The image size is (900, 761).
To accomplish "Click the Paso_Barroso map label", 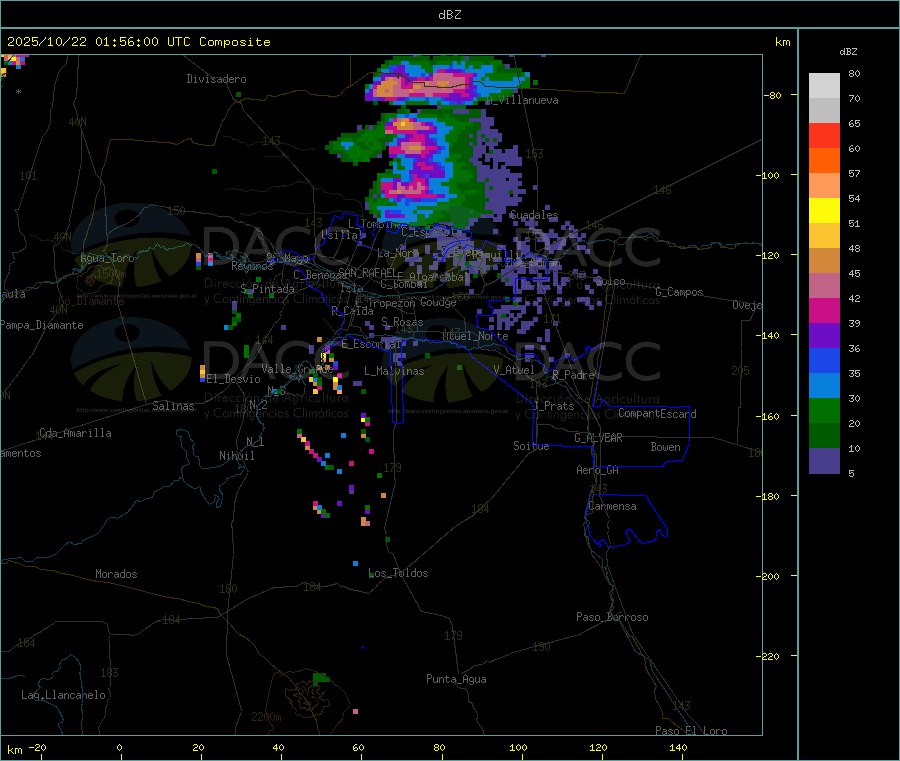I will [x=612, y=617].
